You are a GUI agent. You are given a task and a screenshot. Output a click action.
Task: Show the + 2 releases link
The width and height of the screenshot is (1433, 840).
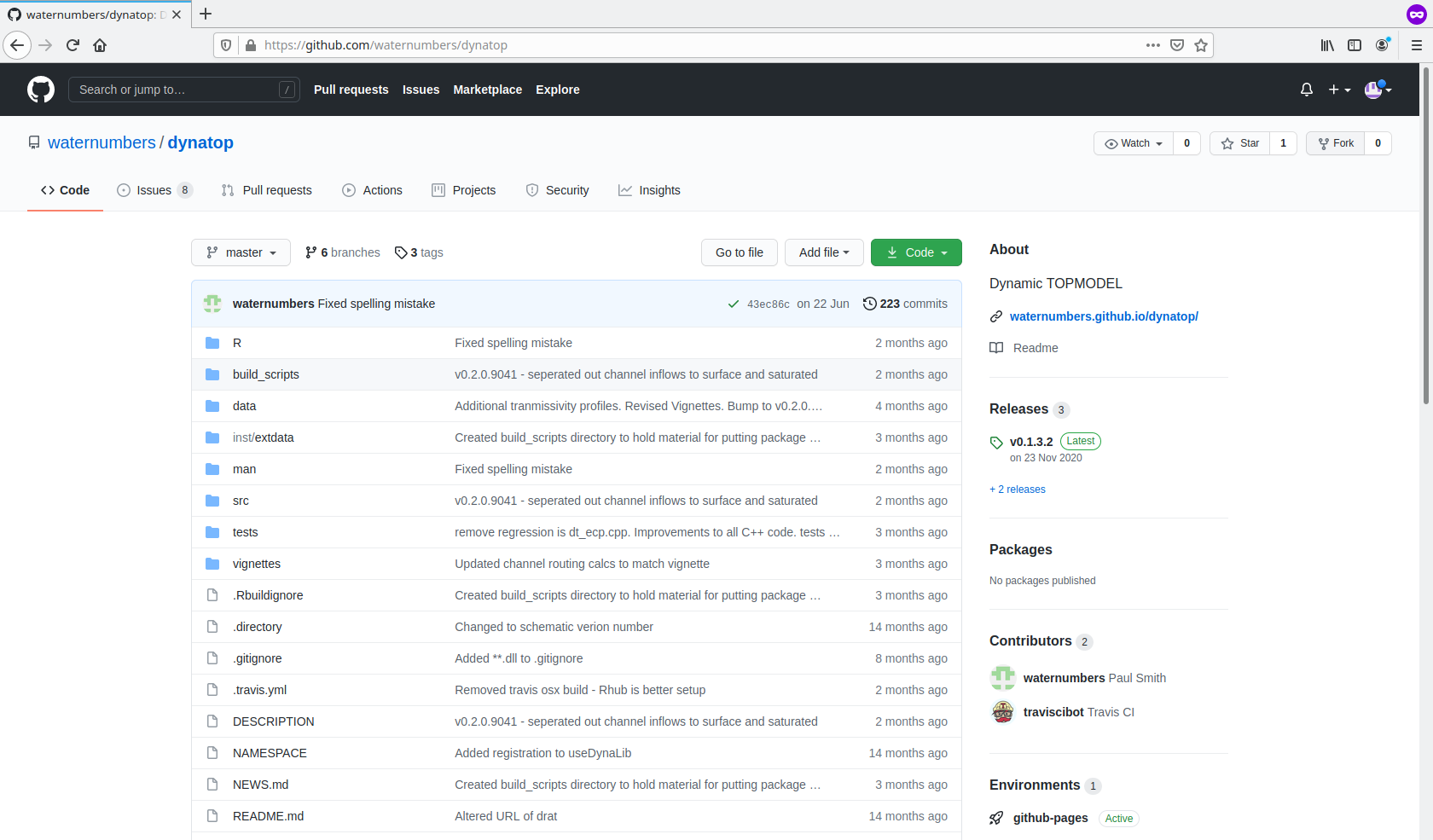click(x=1018, y=490)
